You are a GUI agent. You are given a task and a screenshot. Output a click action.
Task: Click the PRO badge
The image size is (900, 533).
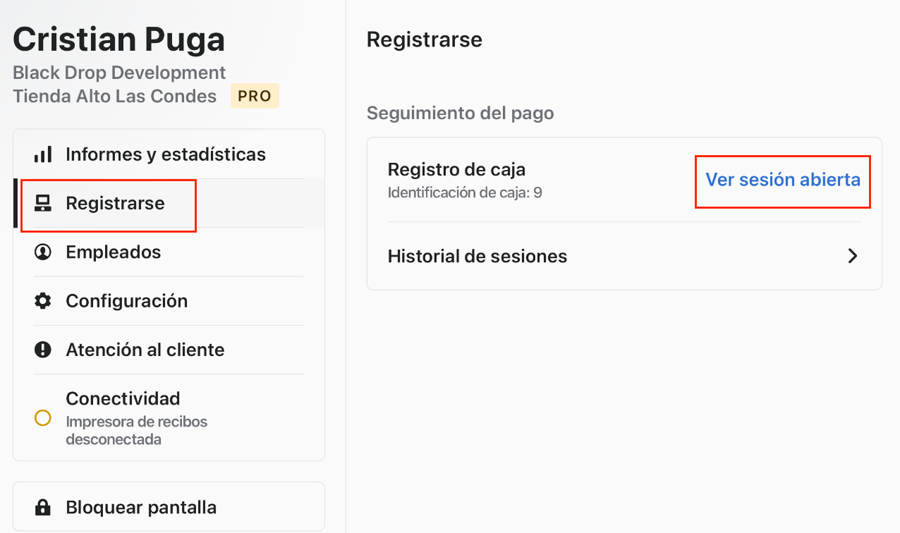pyautogui.click(x=254, y=97)
